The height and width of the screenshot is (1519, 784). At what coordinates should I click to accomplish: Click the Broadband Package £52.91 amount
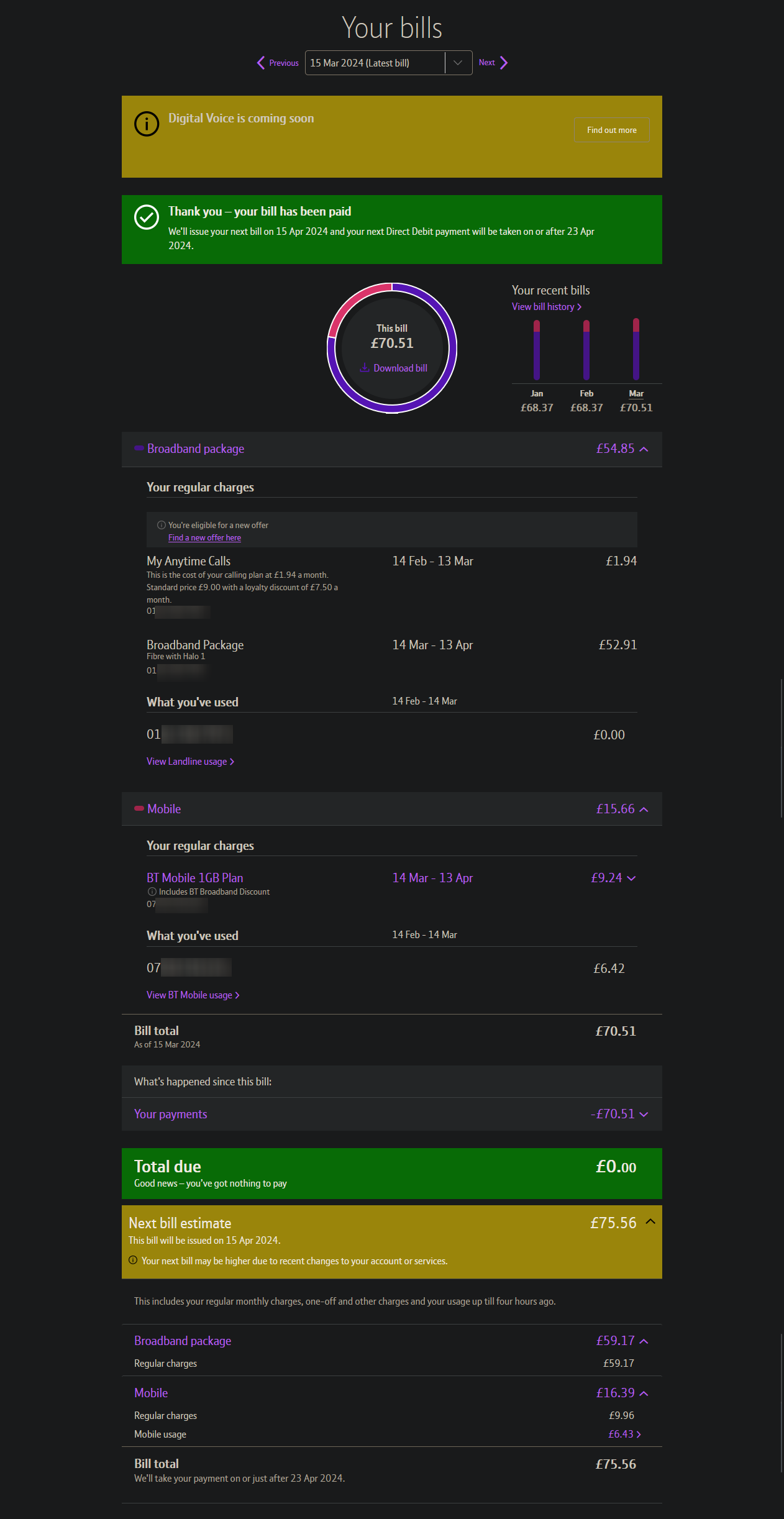[x=618, y=645]
